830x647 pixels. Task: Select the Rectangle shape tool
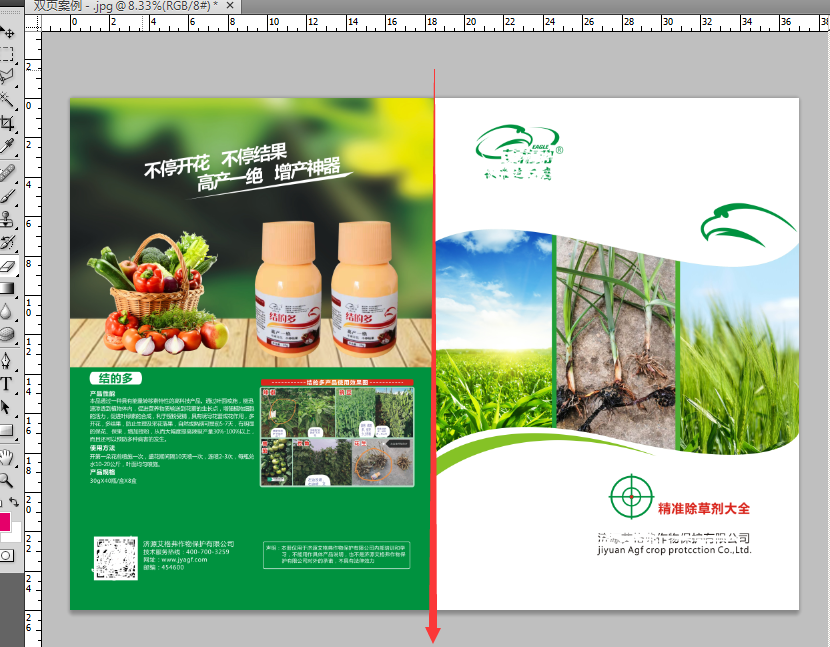(x=7, y=430)
